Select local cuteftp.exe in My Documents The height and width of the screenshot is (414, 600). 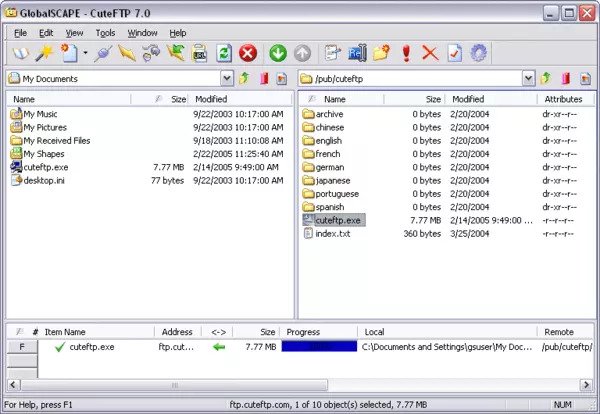click(39, 167)
